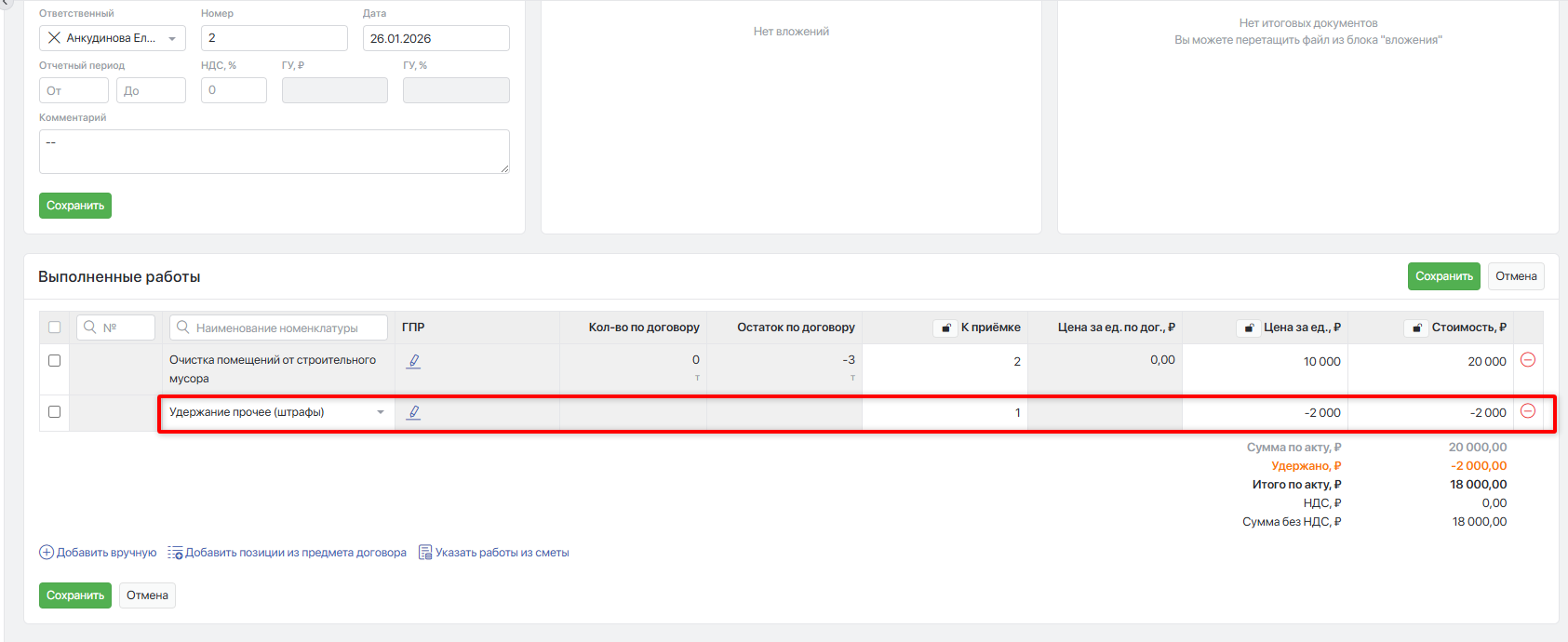Toggle lock icon beside Цена за ед., ₽
The width and height of the screenshot is (1568, 642).
pyautogui.click(x=1249, y=328)
